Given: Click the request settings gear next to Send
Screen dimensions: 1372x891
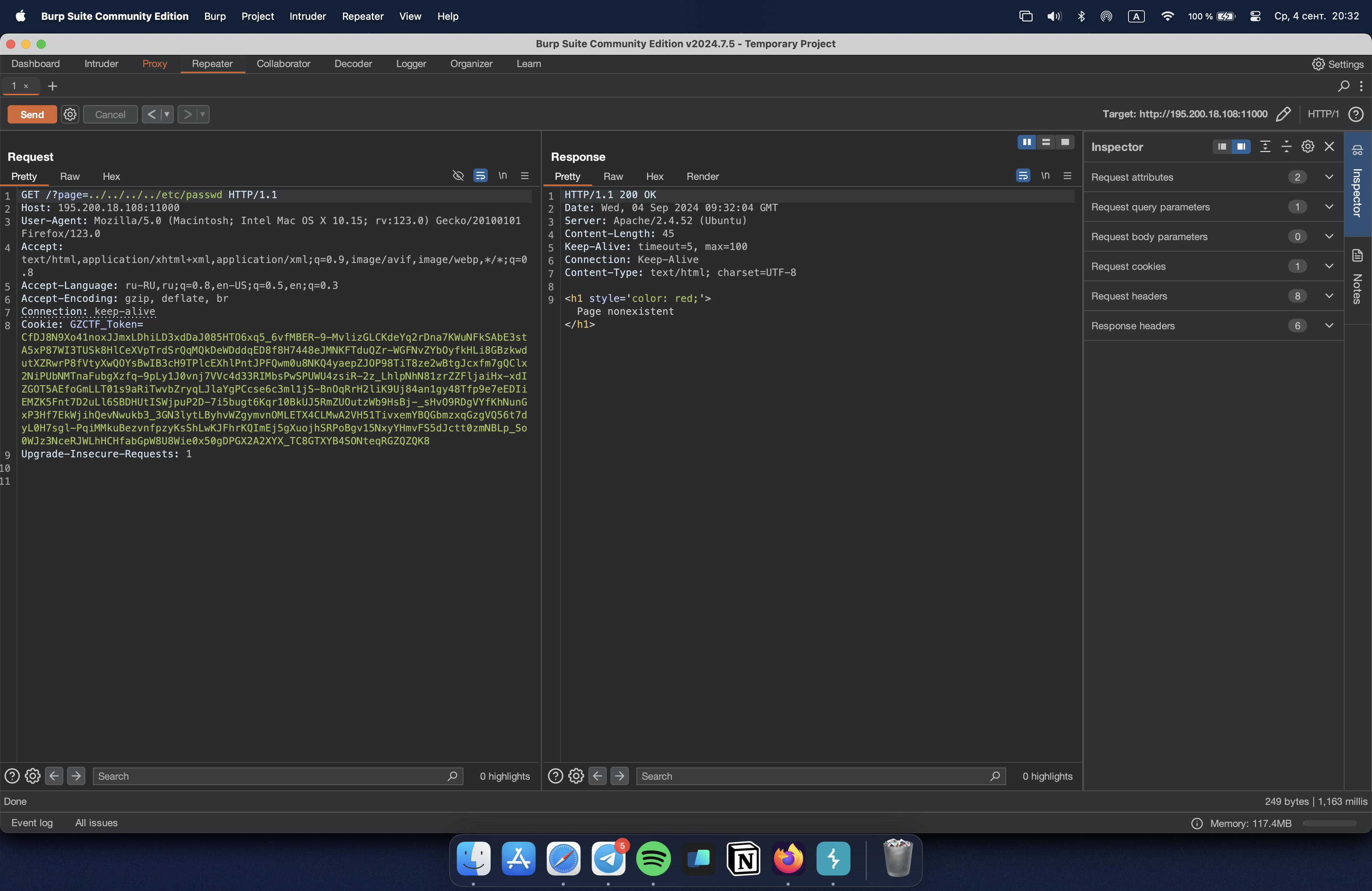Looking at the screenshot, I should click(70, 114).
